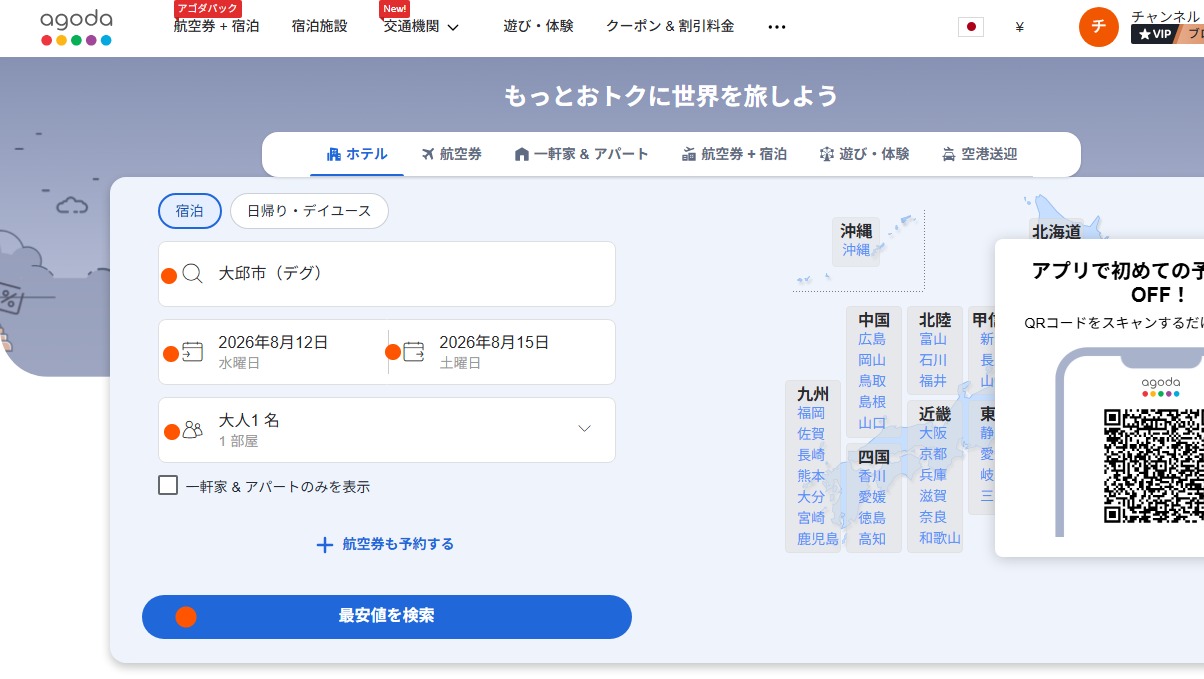The image size is (1204, 679).
Task: Select 富山 in the 北陸 region
Action: (933, 339)
